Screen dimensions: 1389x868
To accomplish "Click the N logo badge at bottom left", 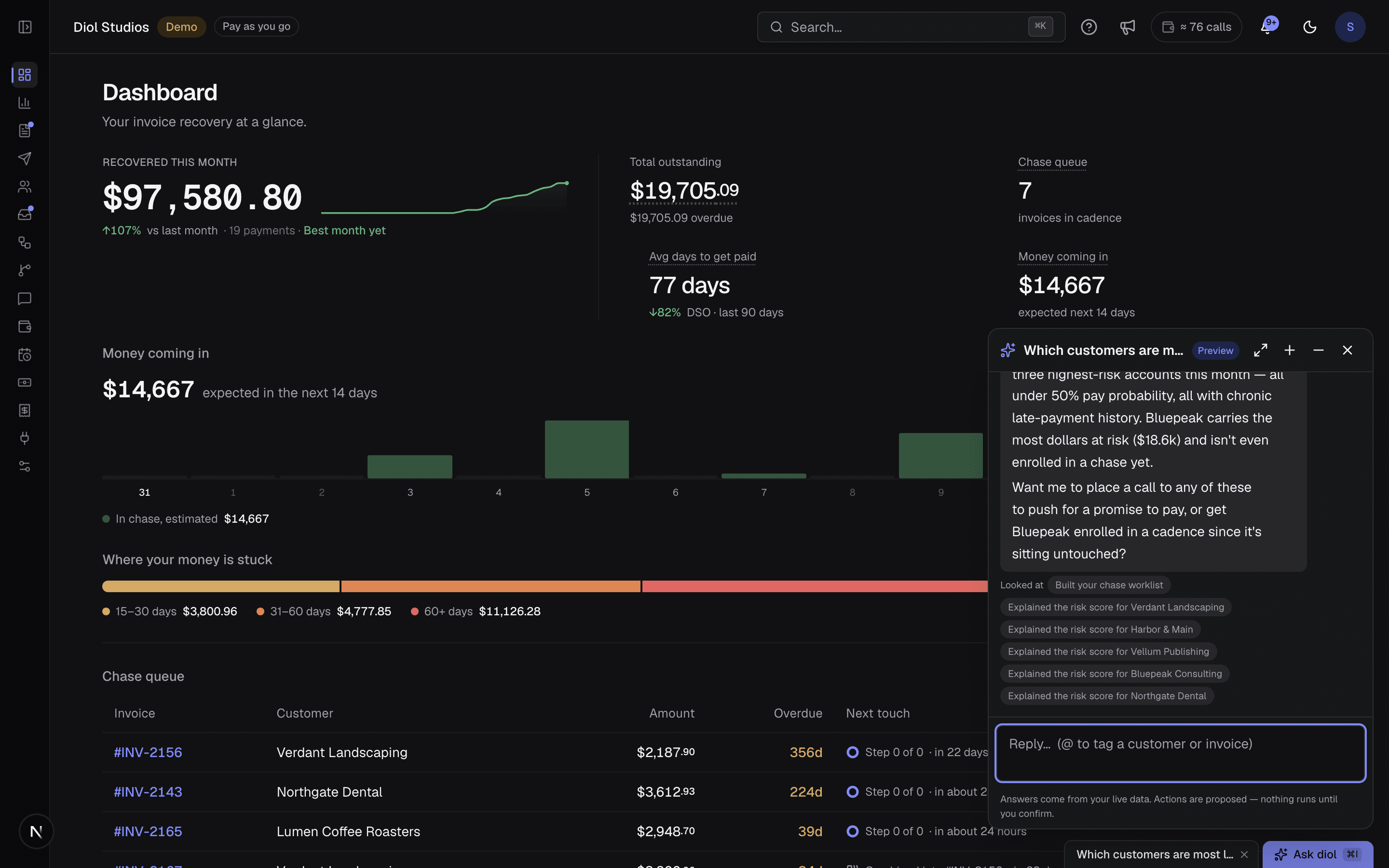I will point(36,831).
